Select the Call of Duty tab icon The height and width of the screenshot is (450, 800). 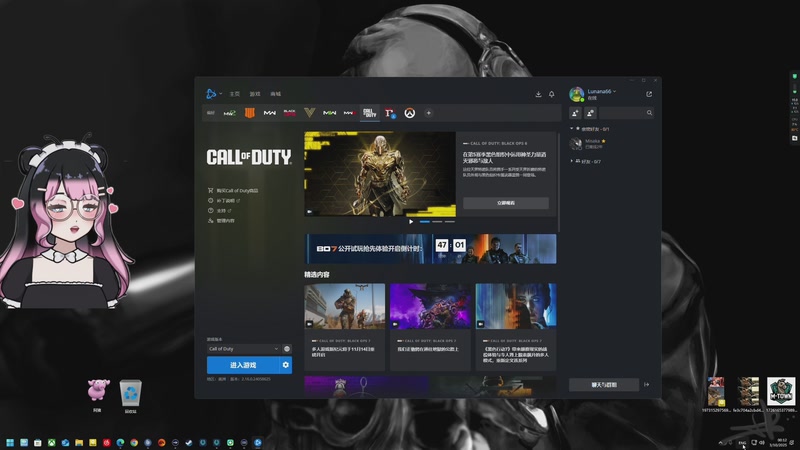tap(369, 113)
